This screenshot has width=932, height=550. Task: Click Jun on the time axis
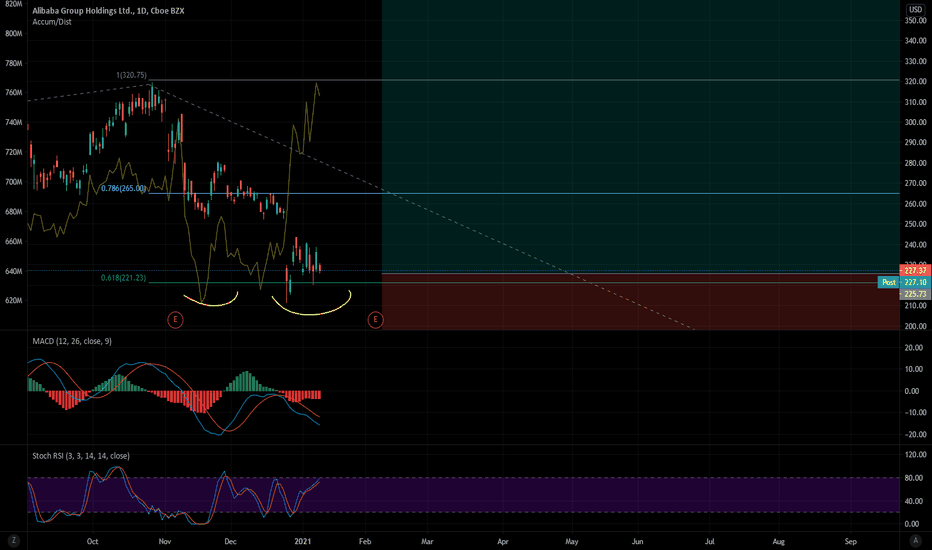coord(637,542)
